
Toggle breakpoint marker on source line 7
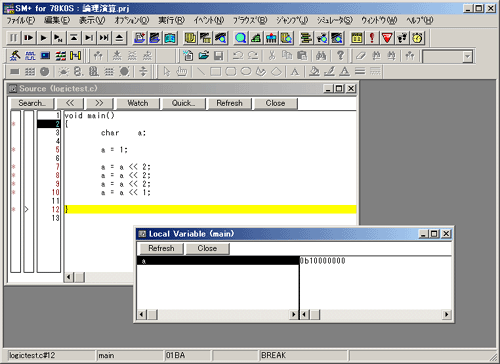point(14,167)
